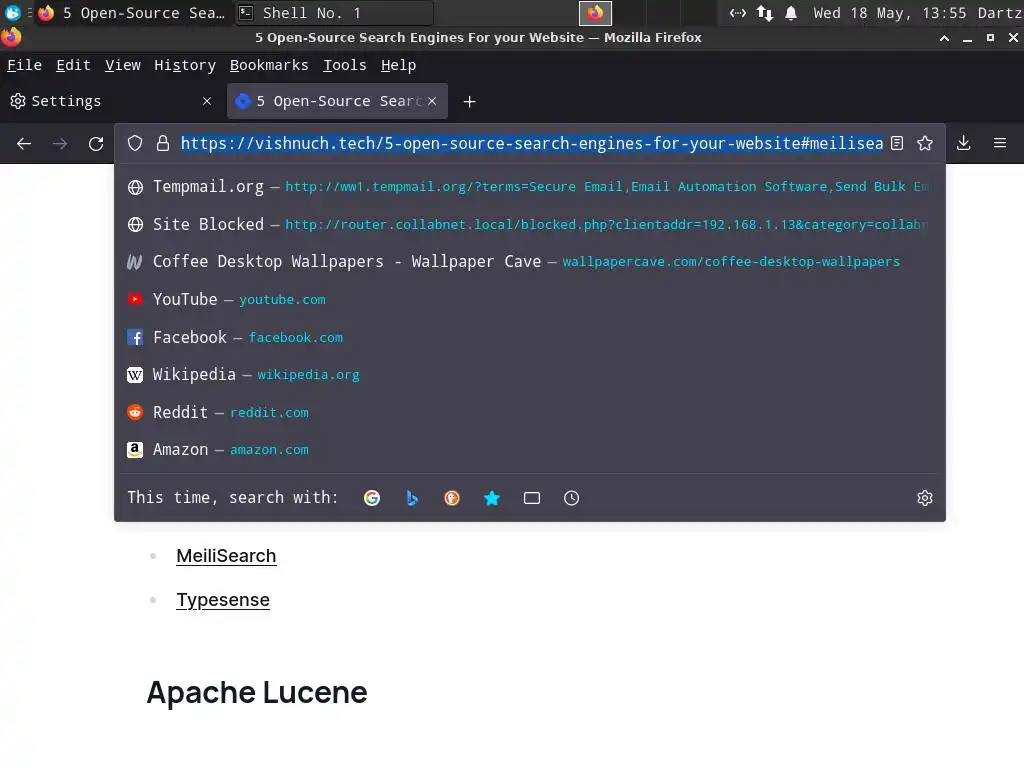Select Wikipedia suggestion
Viewport: 1024px width, 768px height.
click(x=530, y=375)
